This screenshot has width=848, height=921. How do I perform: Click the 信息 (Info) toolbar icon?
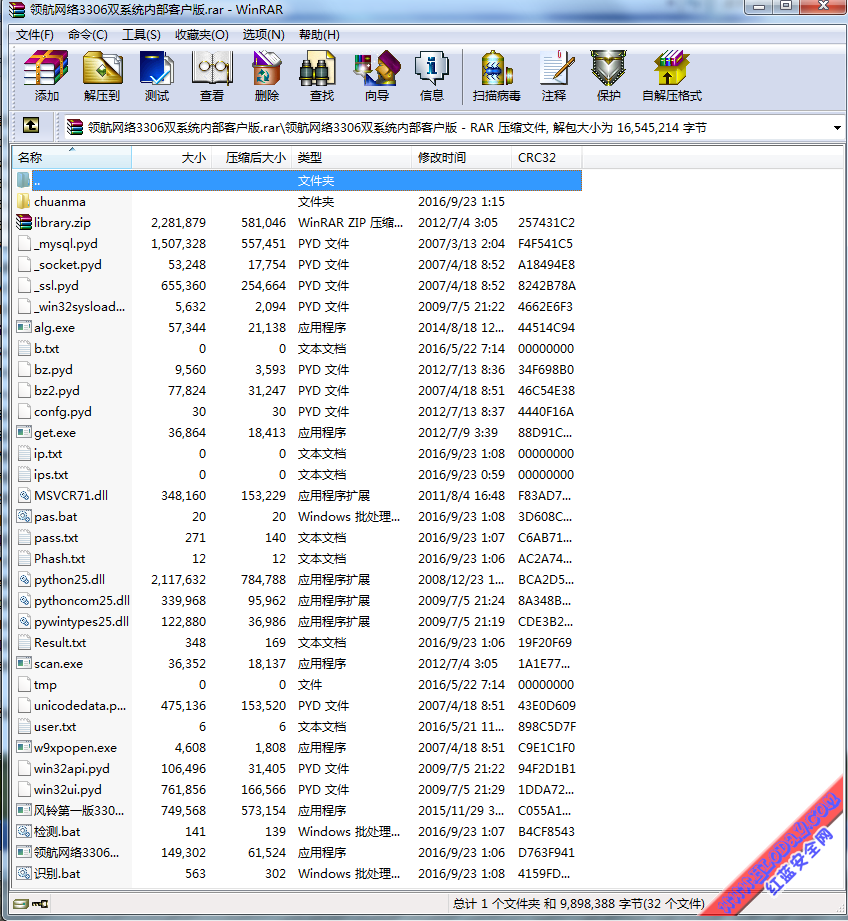(432, 69)
